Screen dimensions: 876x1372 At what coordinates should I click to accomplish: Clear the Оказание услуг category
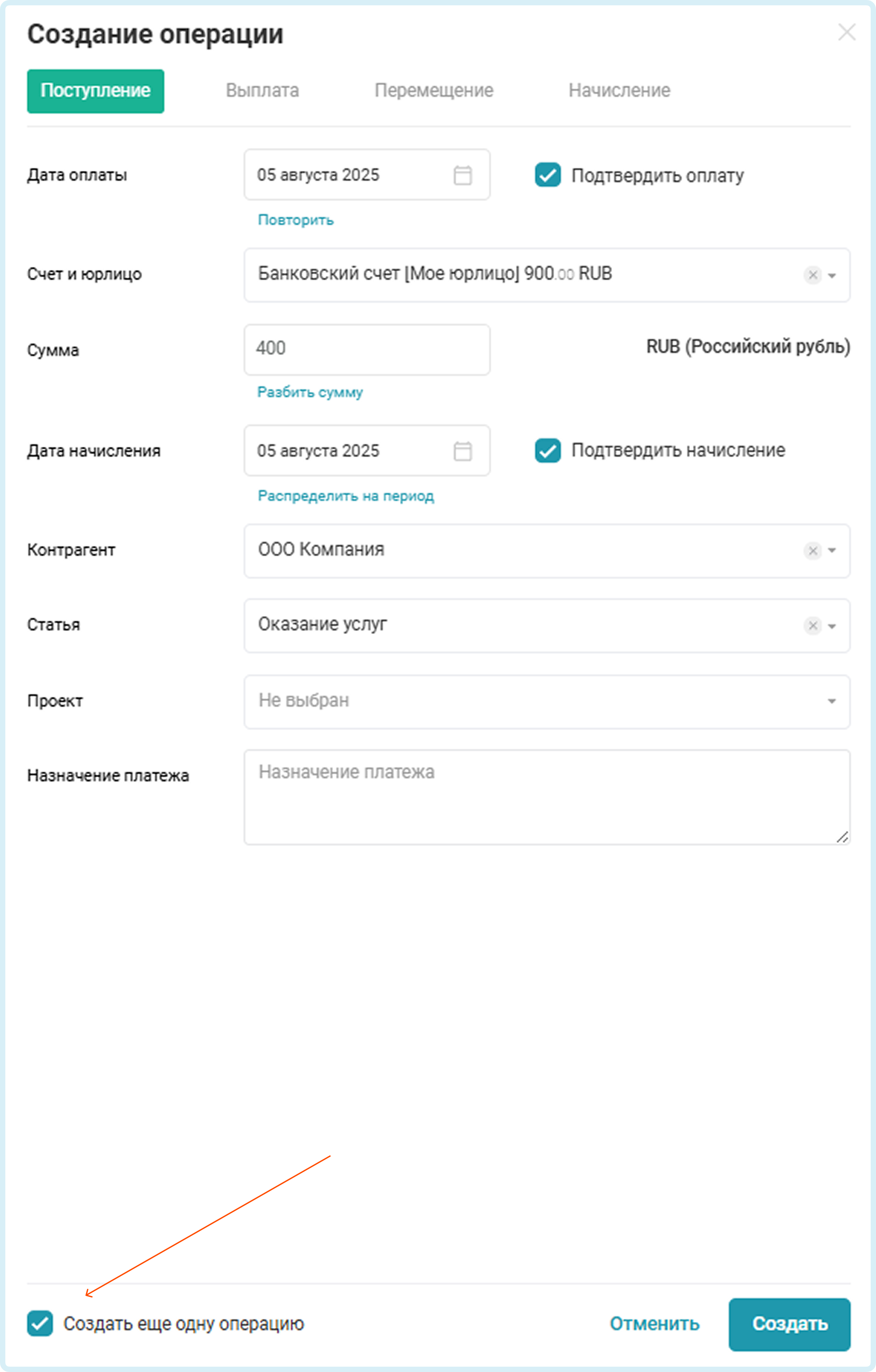[x=813, y=626]
